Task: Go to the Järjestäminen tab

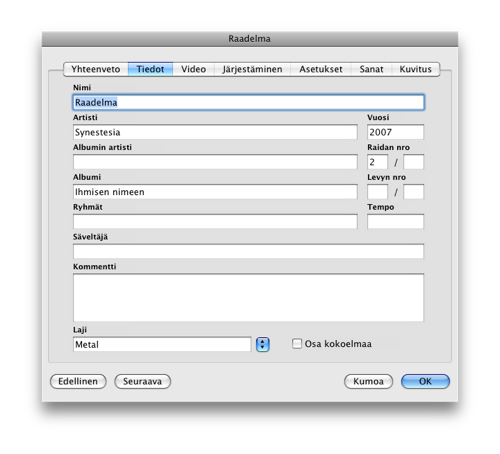Action: (252, 69)
